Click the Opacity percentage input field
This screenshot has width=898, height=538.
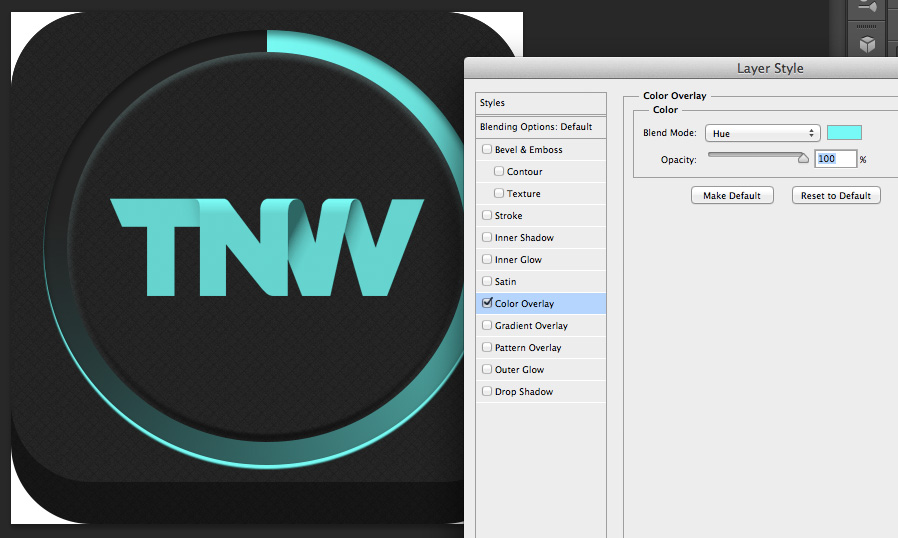[835, 159]
